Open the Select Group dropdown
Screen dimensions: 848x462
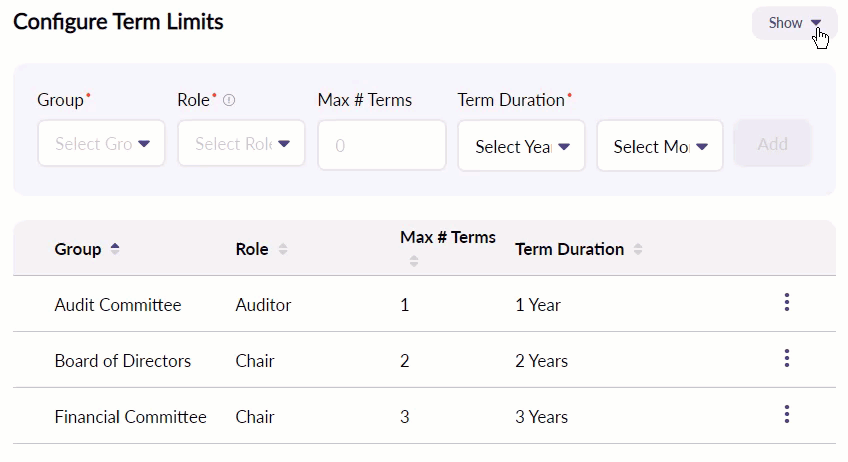coord(102,144)
